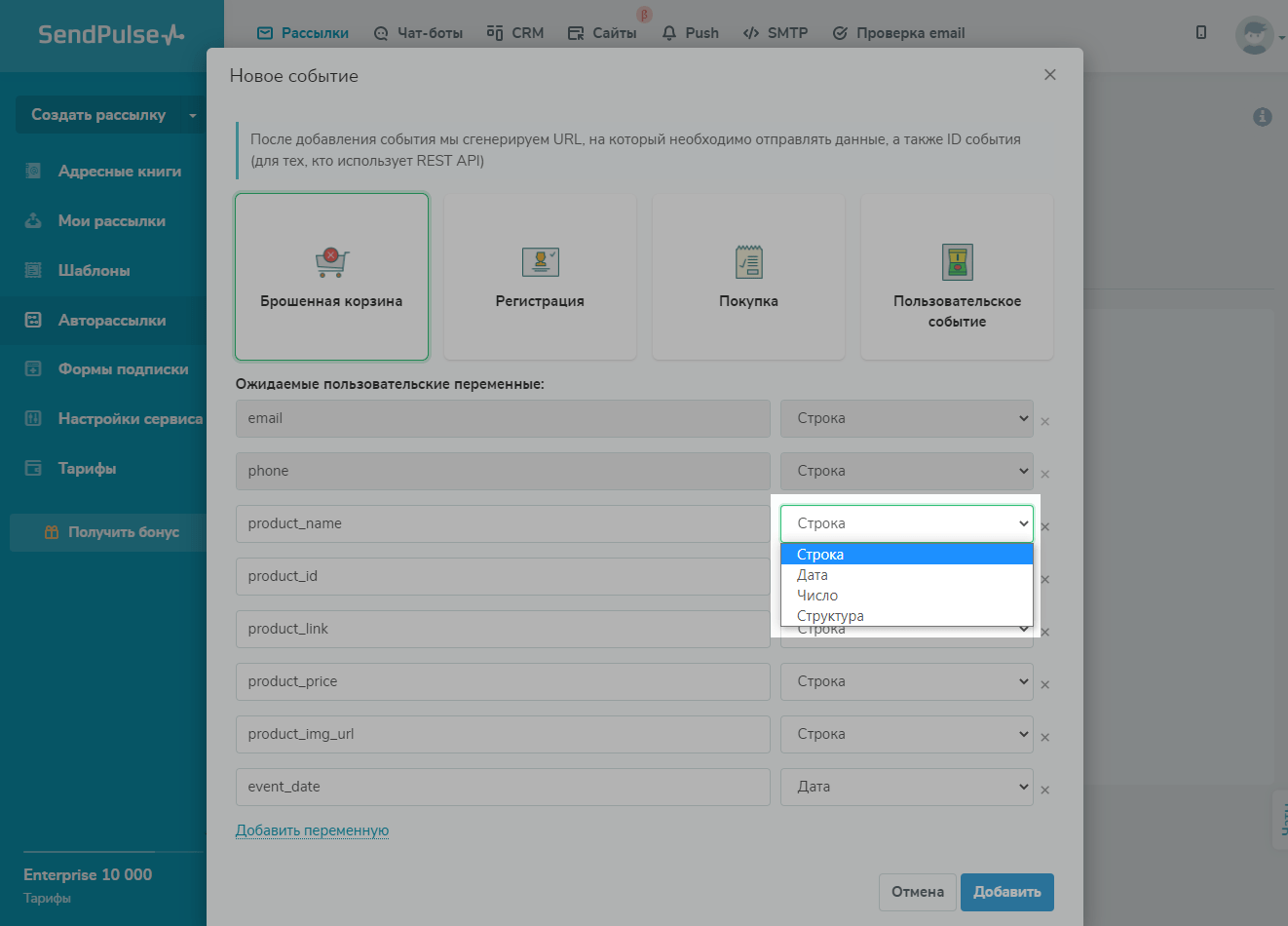
Task: Expand the Создать рассылку arrow menu
Action: click(193, 115)
